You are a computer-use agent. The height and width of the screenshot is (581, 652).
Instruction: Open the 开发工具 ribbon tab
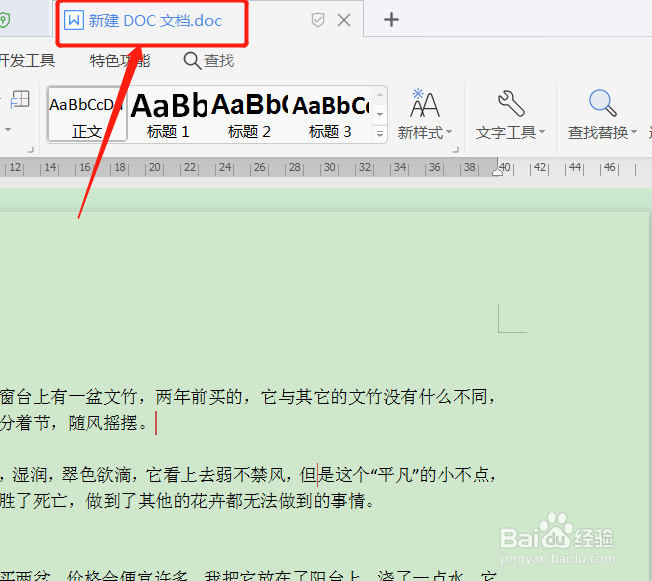[27, 61]
